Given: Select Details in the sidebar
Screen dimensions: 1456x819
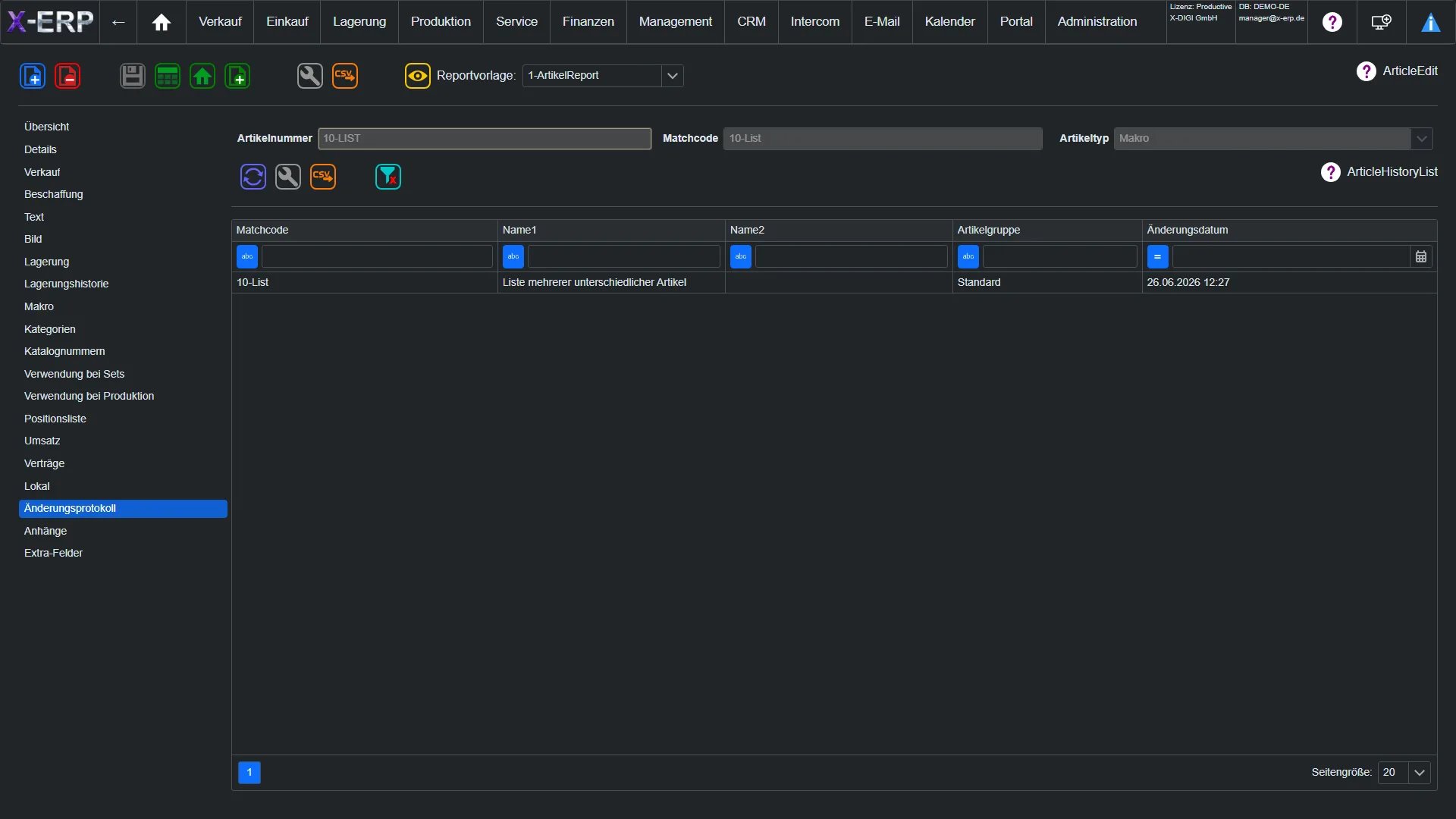Looking at the screenshot, I should click(123, 150).
